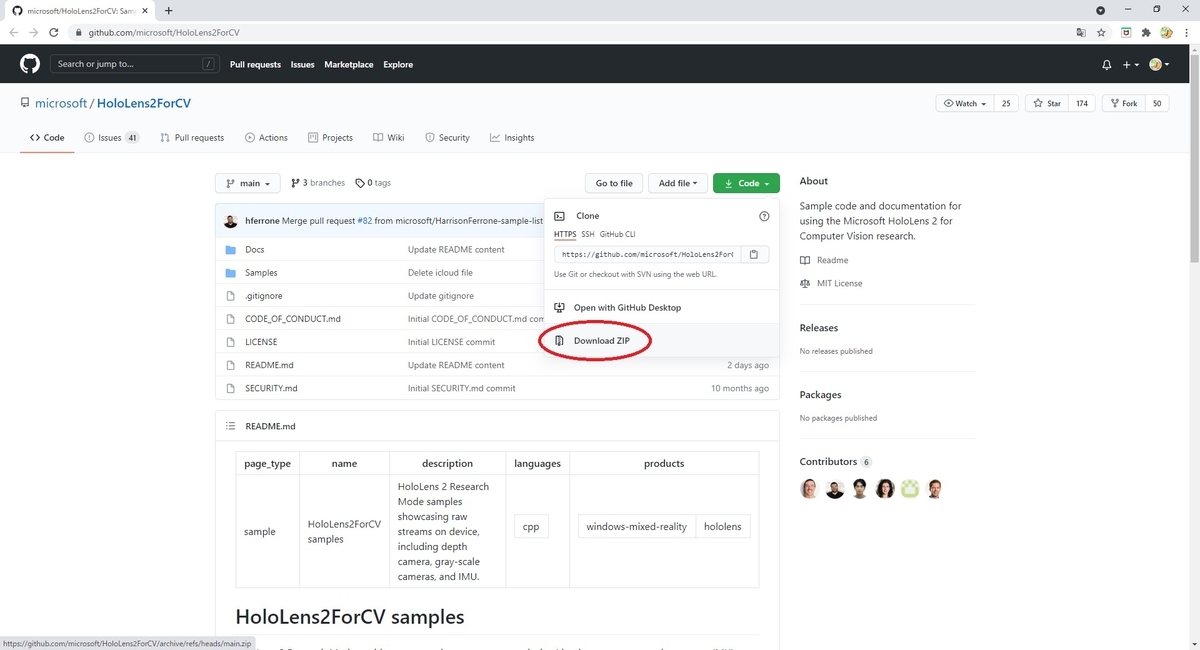Fork the repository
This screenshot has height=650, width=1200.
(x=1123, y=103)
